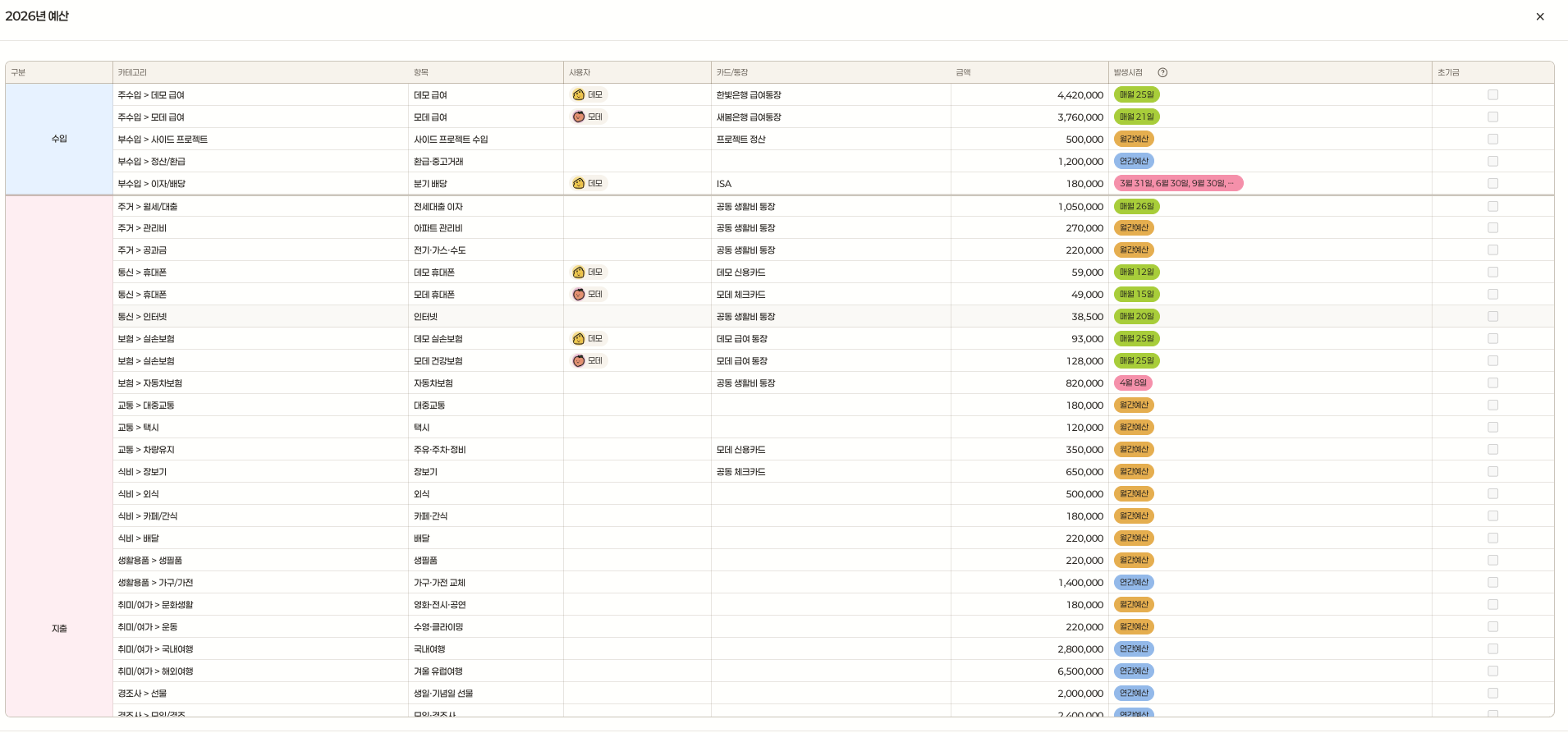Toggle 초기금 checkbox for 가구·가전 교체
Image resolution: width=1568 pixels, height=733 pixels.
[x=1493, y=583]
